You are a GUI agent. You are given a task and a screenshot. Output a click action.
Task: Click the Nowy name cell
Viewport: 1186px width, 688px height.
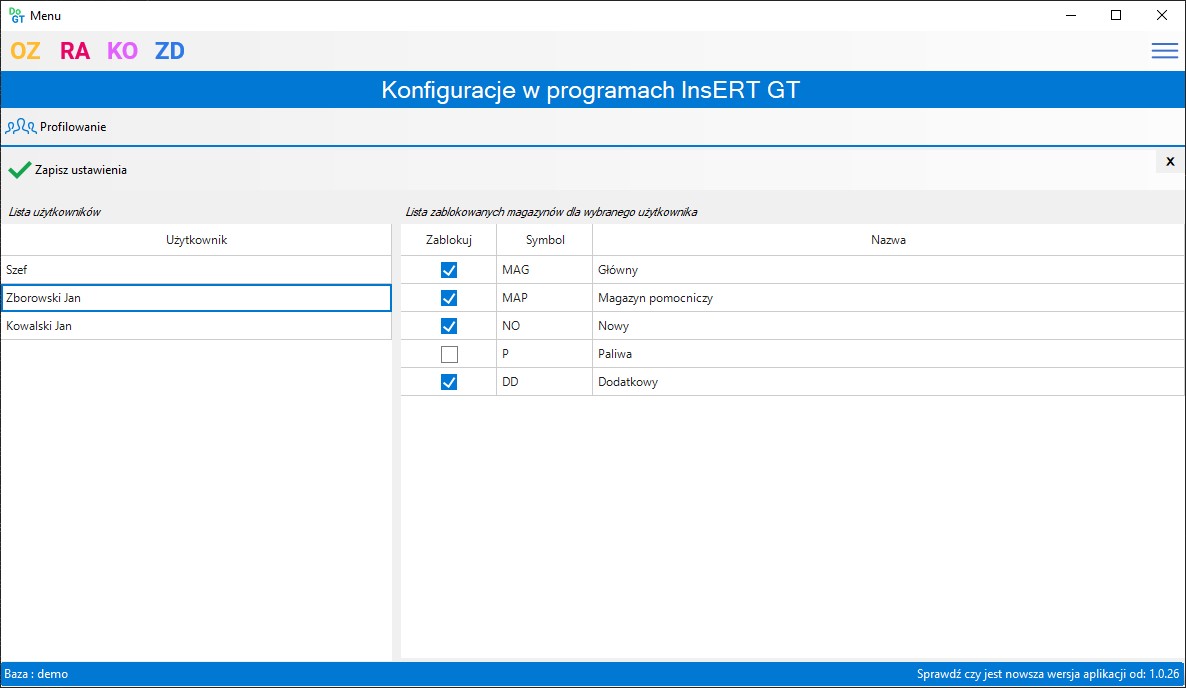pyautogui.click(x=889, y=326)
